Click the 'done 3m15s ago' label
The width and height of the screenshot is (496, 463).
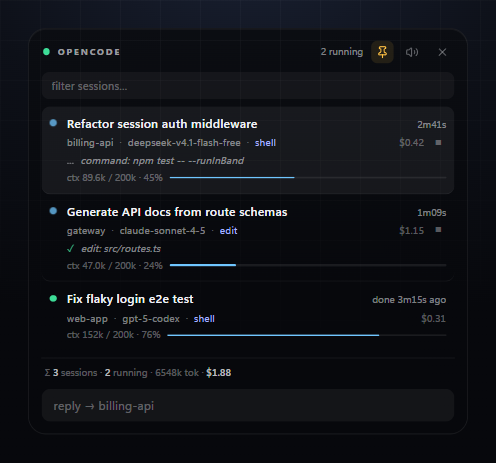[409, 300]
